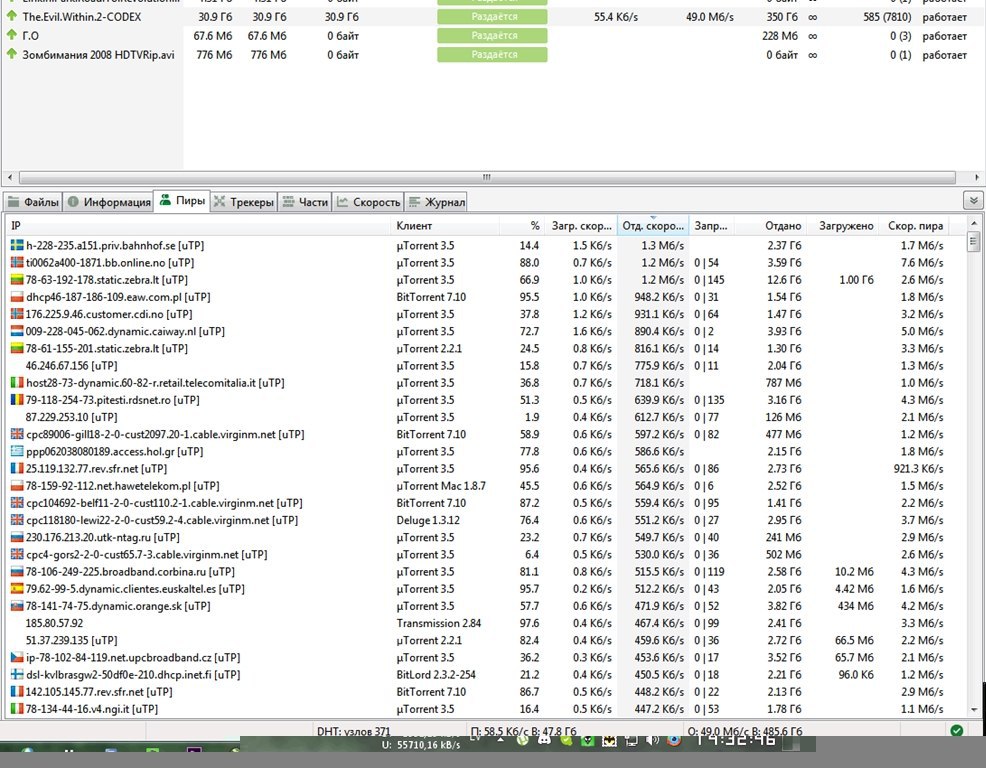This screenshot has height=768, width=986.
Task: Sort peers by the IP column header
Action: [199, 225]
